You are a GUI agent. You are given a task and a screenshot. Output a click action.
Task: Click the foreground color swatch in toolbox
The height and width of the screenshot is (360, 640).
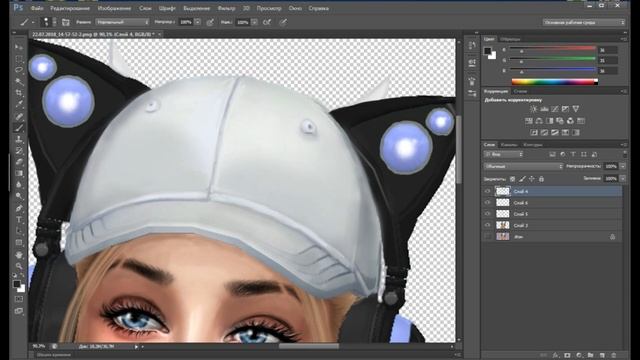[x=16, y=284]
